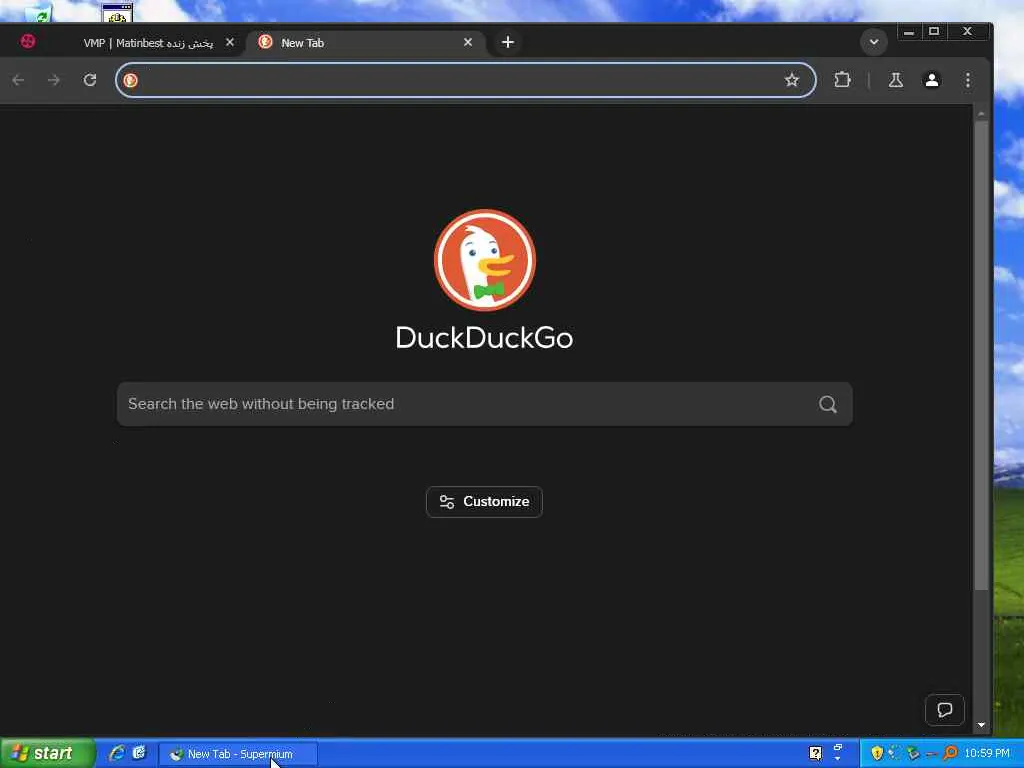Click the help question mark taskbar icon

pyautogui.click(x=815, y=754)
